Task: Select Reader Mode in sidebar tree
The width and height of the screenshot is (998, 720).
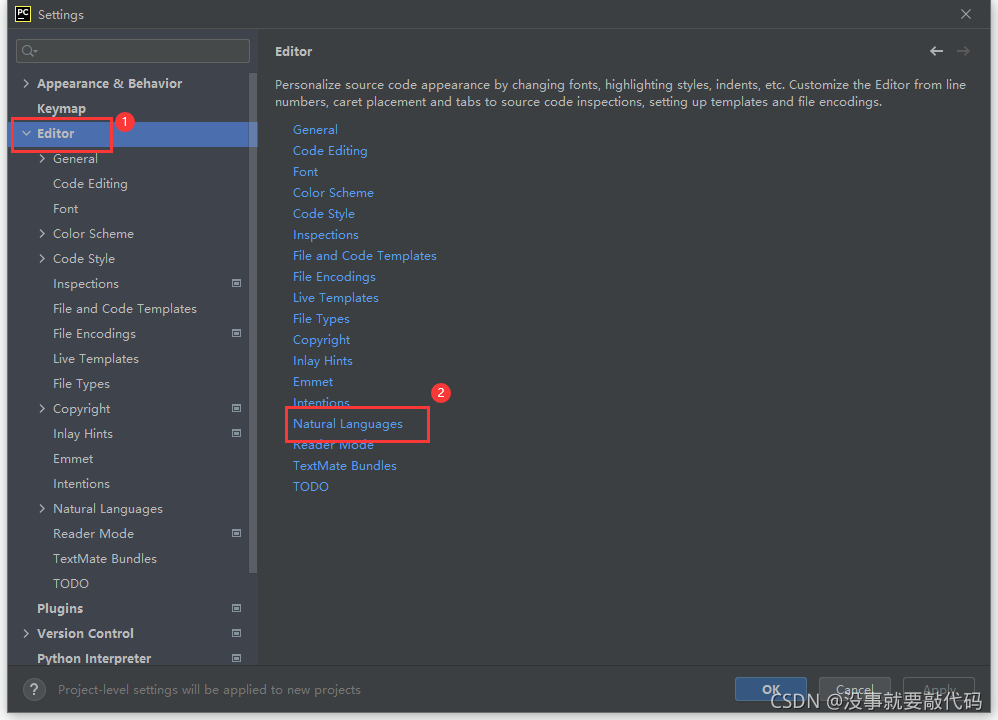Action: pyautogui.click(x=94, y=533)
